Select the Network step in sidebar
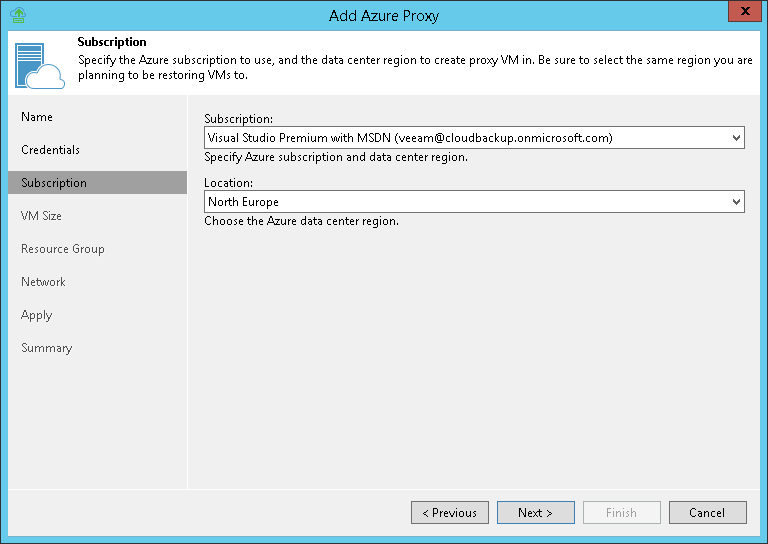The image size is (768, 544). pos(43,282)
